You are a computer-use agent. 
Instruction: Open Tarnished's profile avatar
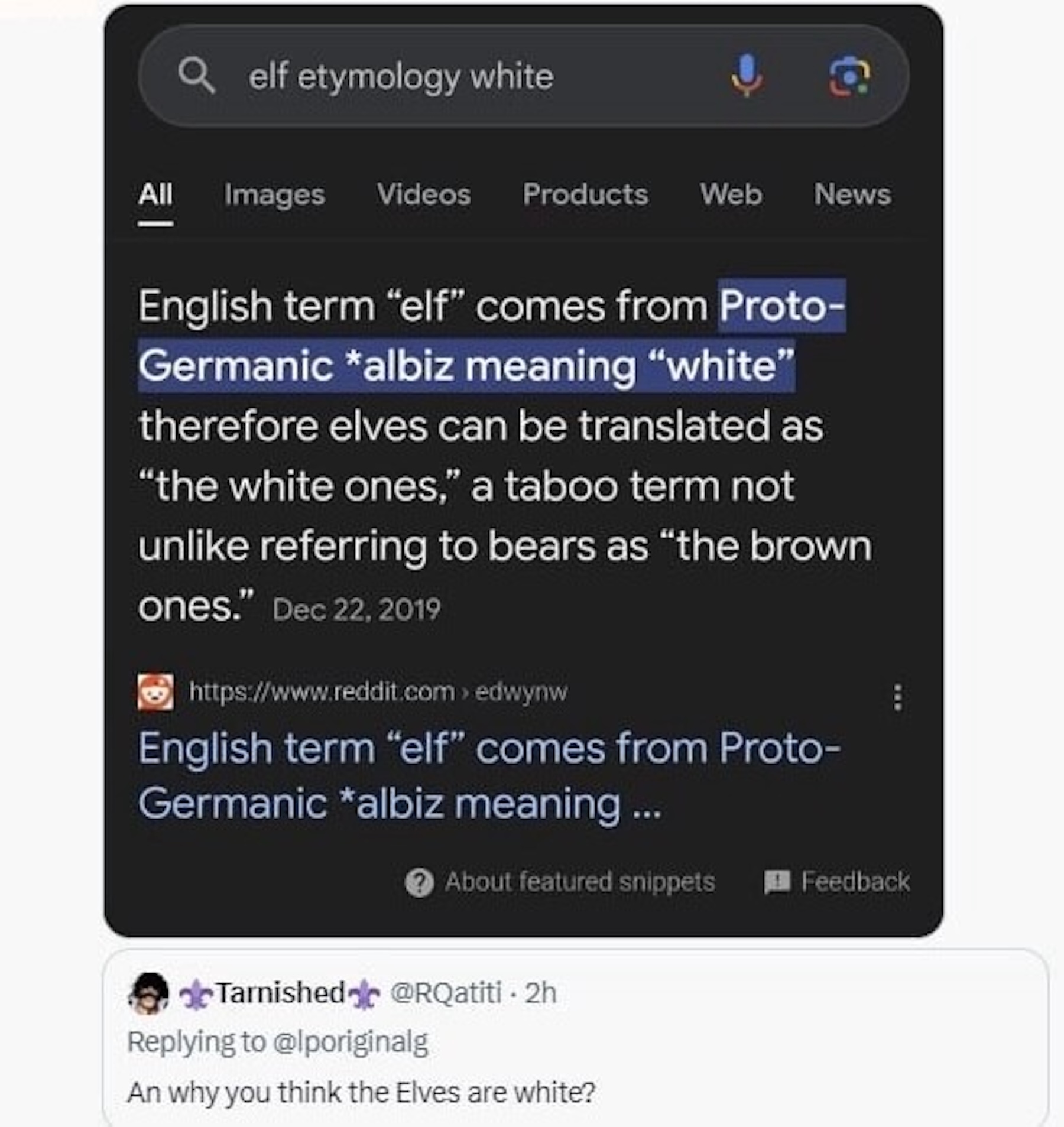(x=148, y=993)
